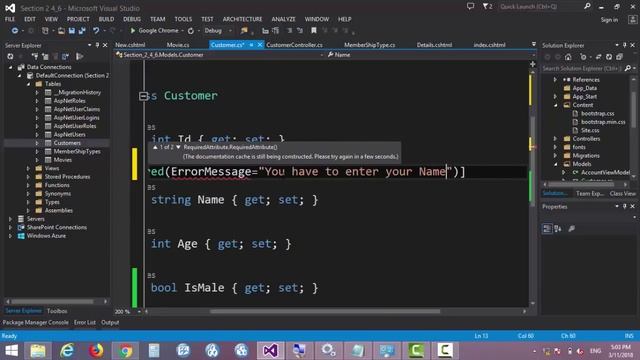
Task: Switch to the Movie.cs tab
Action: point(178,45)
